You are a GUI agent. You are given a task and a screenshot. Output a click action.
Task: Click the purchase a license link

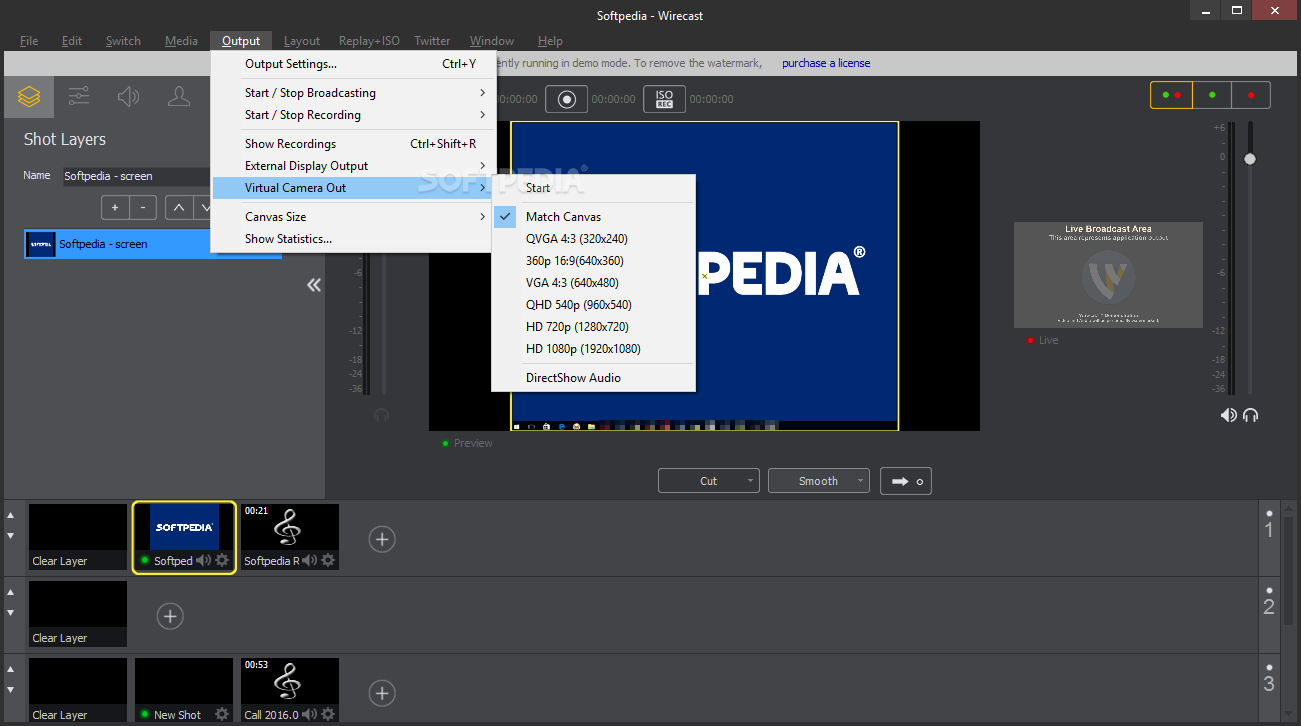[826, 63]
